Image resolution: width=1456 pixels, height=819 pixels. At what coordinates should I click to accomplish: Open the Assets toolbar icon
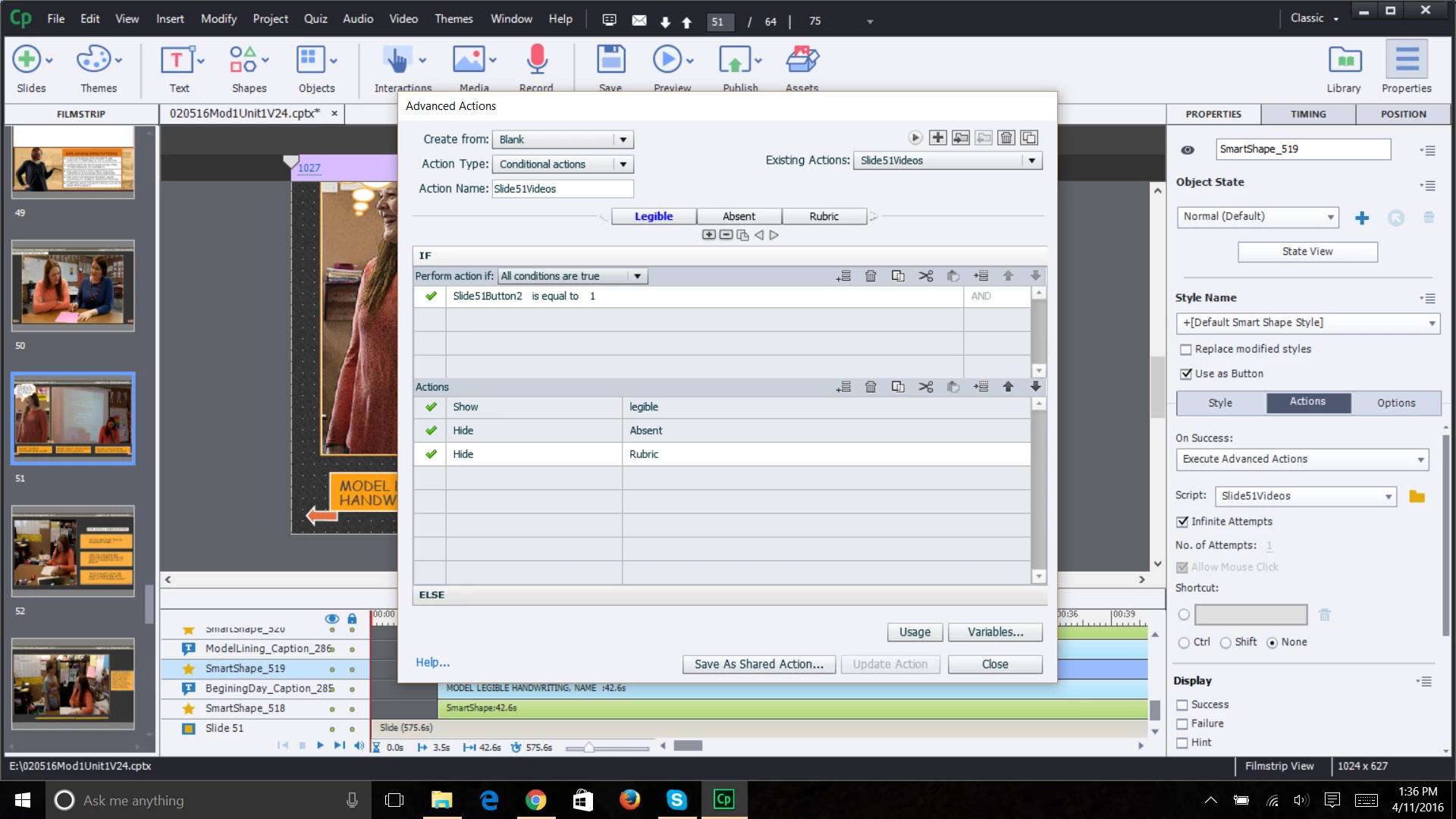pos(802,60)
